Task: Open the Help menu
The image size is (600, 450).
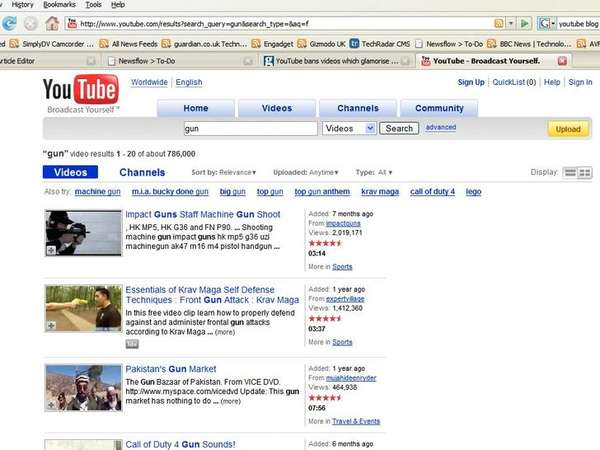Action: click(x=118, y=5)
